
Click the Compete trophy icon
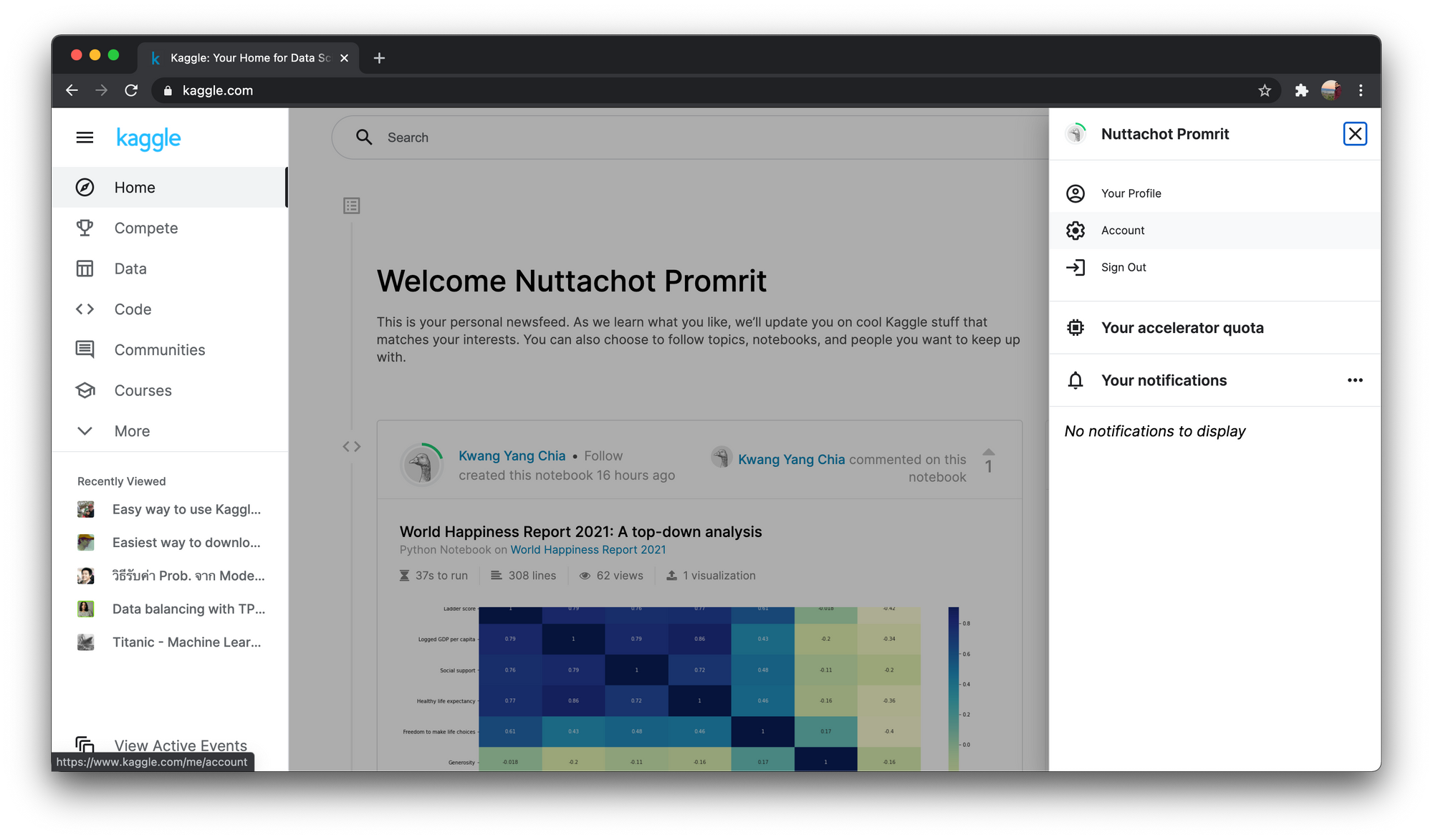click(85, 228)
